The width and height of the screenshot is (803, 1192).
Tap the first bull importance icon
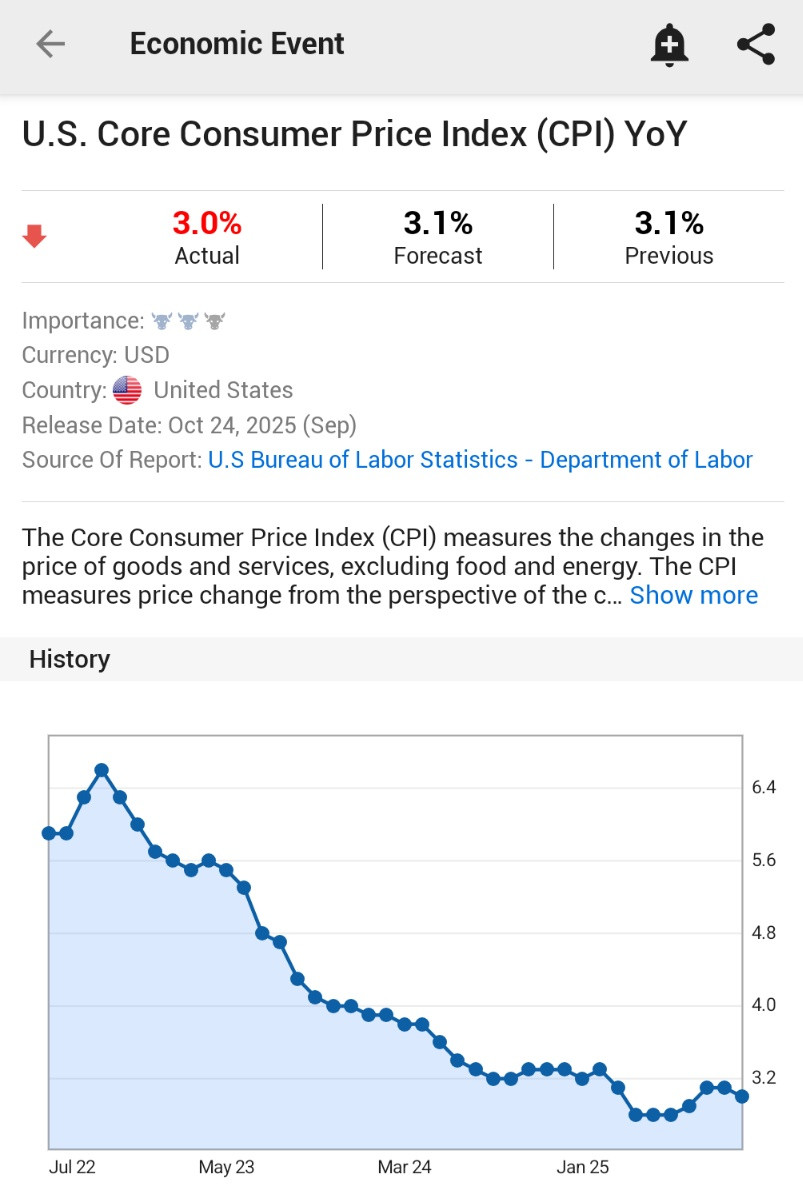coord(162,321)
